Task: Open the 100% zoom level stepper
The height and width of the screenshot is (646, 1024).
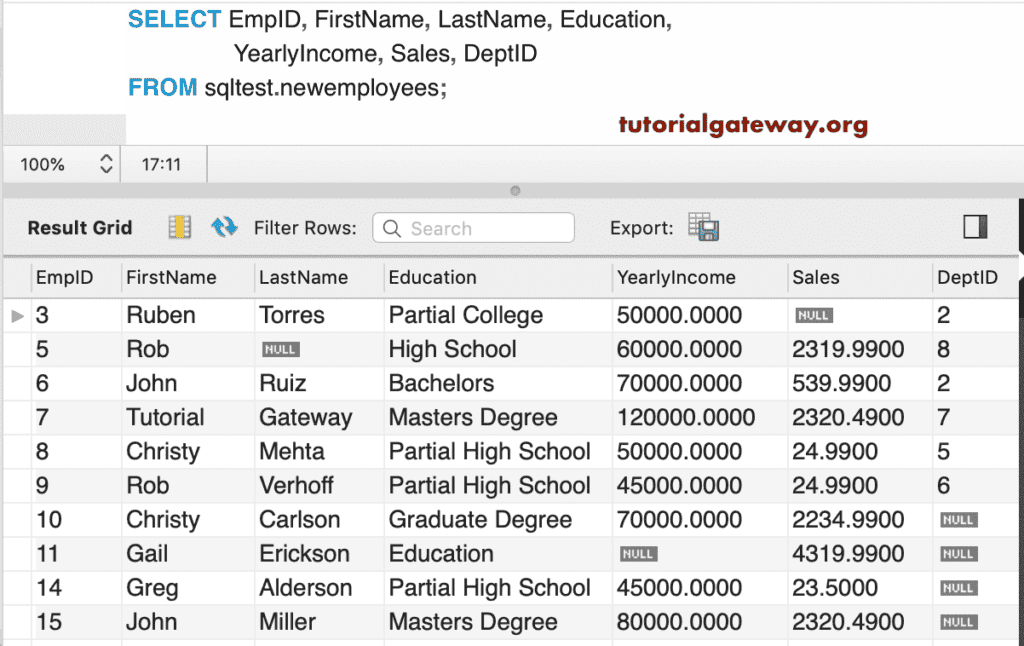Action: (x=106, y=164)
